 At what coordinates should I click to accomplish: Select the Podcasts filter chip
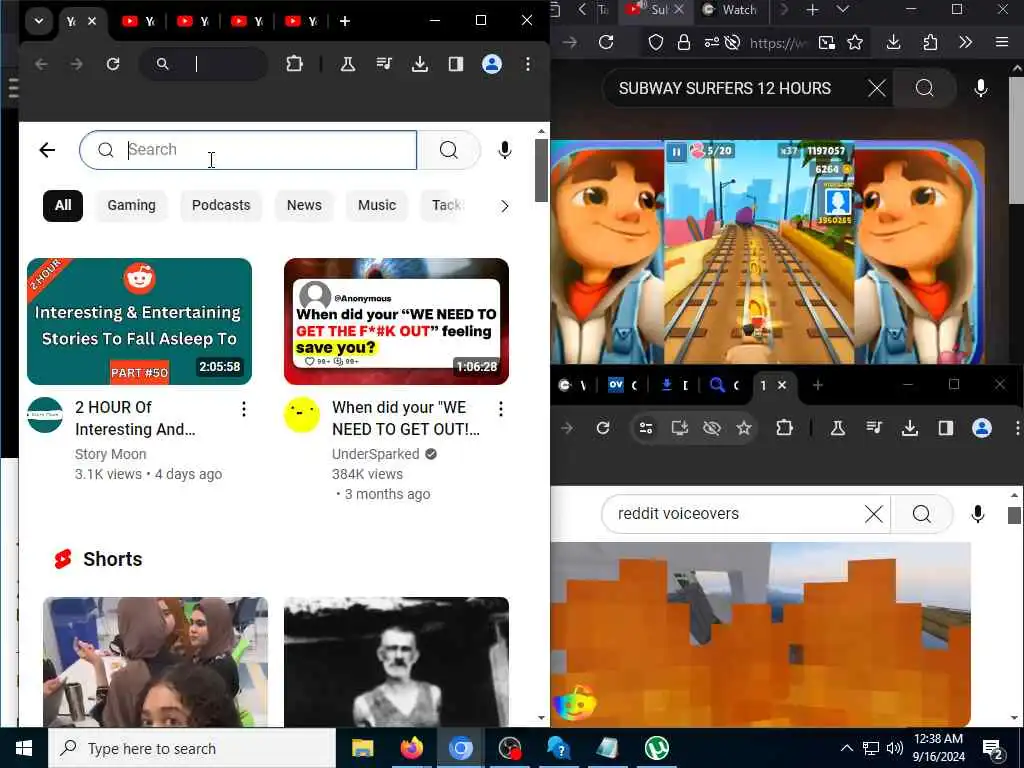pyautogui.click(x=221, y=205)
